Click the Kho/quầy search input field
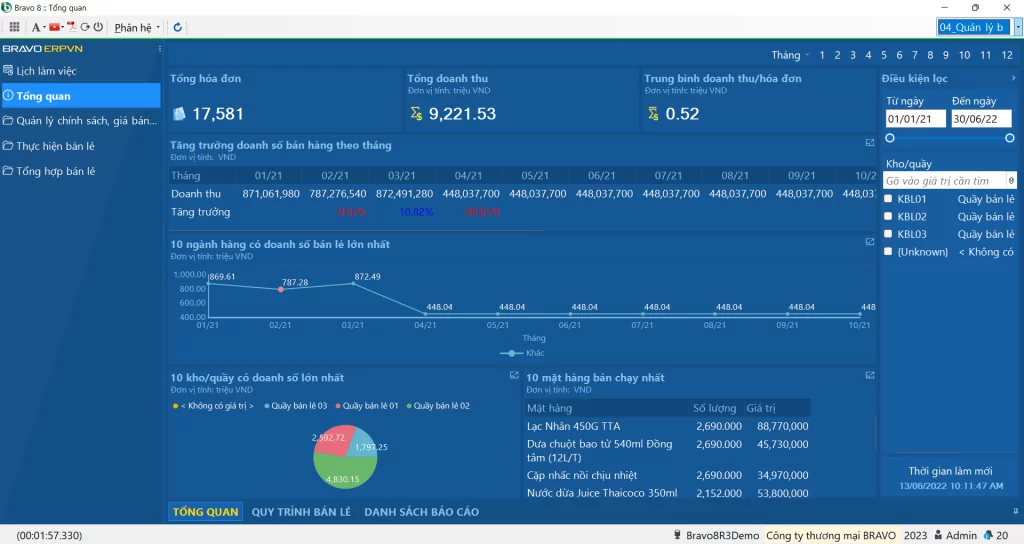The image size is (1024, 544). coord(945,181)
